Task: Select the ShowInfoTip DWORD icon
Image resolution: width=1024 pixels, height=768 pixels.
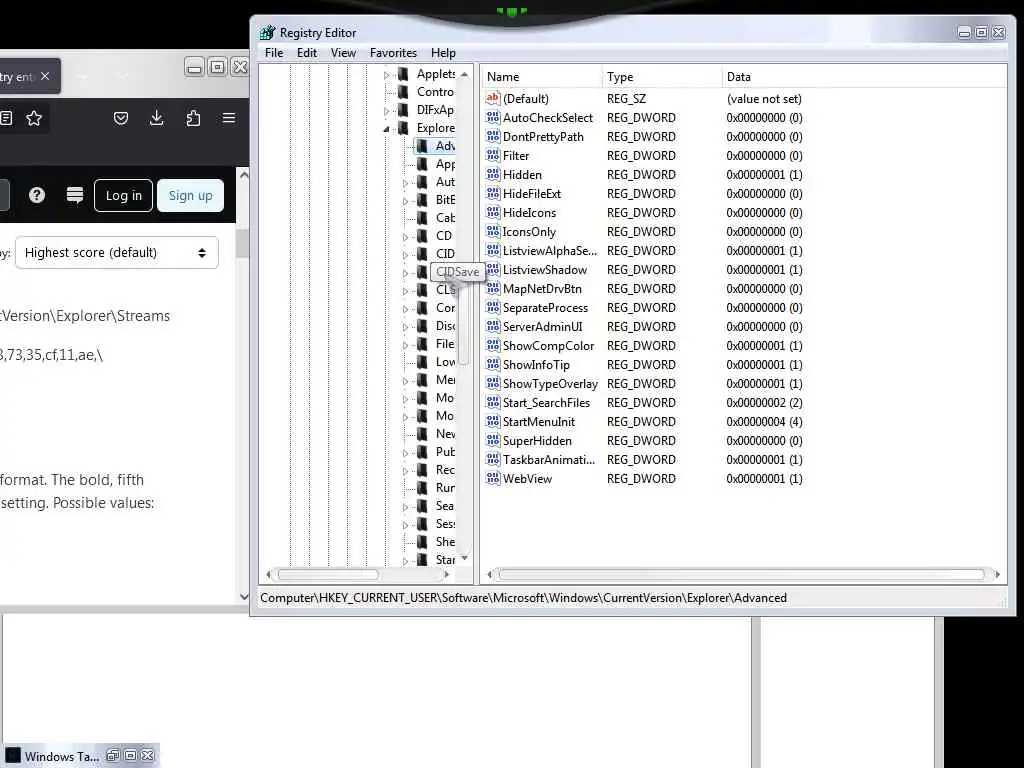Action: tap(493, 364)
